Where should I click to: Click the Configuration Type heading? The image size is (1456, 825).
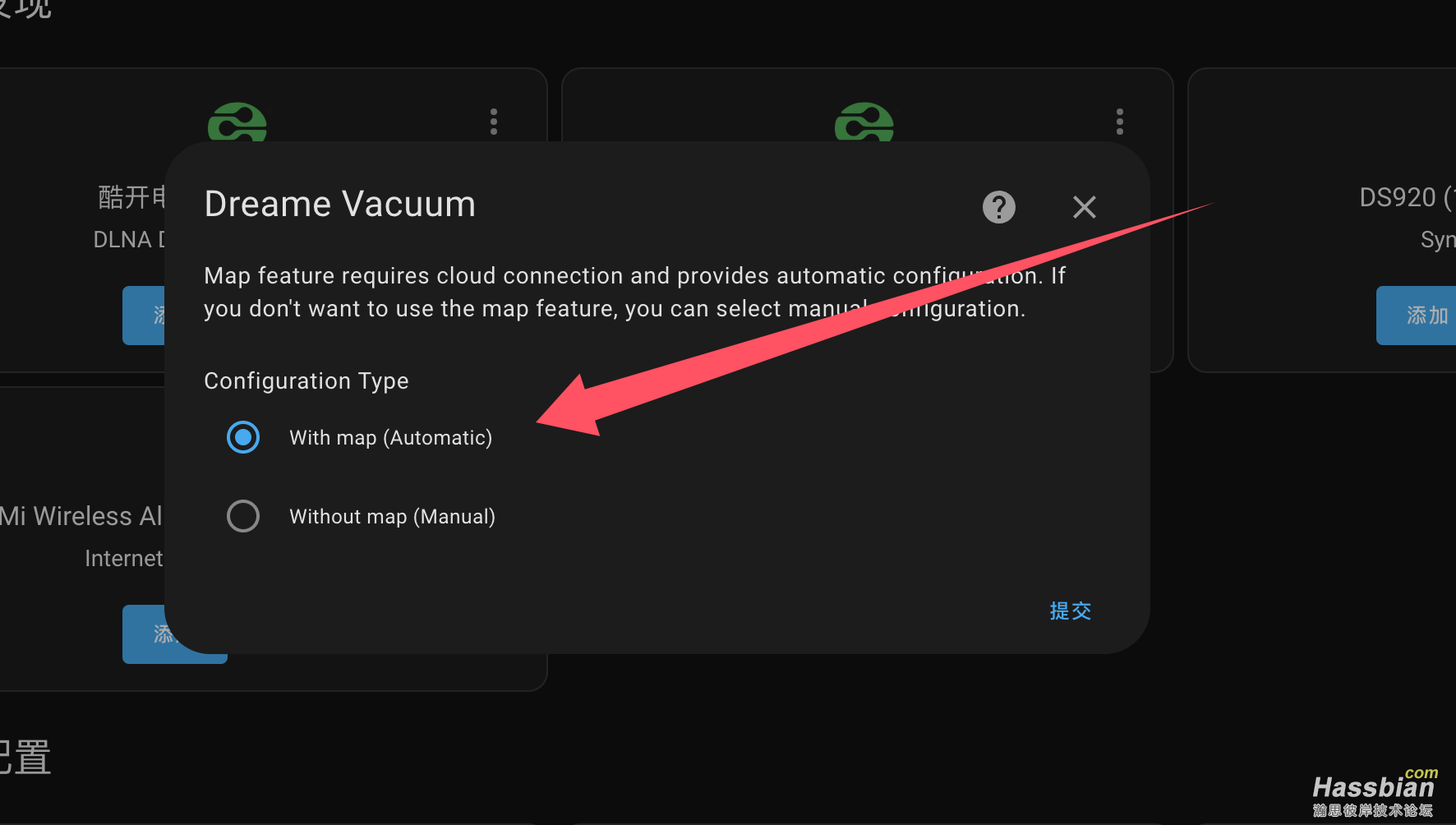306,381
